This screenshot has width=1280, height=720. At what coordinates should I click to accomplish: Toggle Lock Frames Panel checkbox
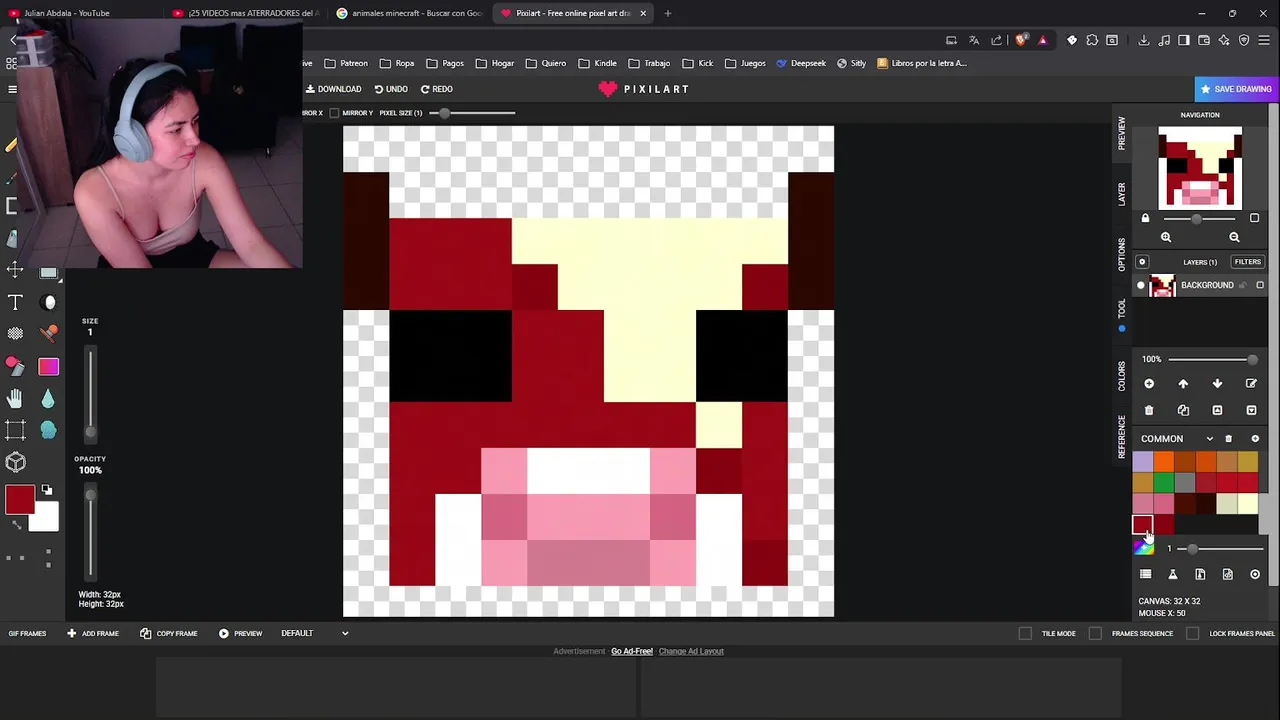tap(1192, 633)
